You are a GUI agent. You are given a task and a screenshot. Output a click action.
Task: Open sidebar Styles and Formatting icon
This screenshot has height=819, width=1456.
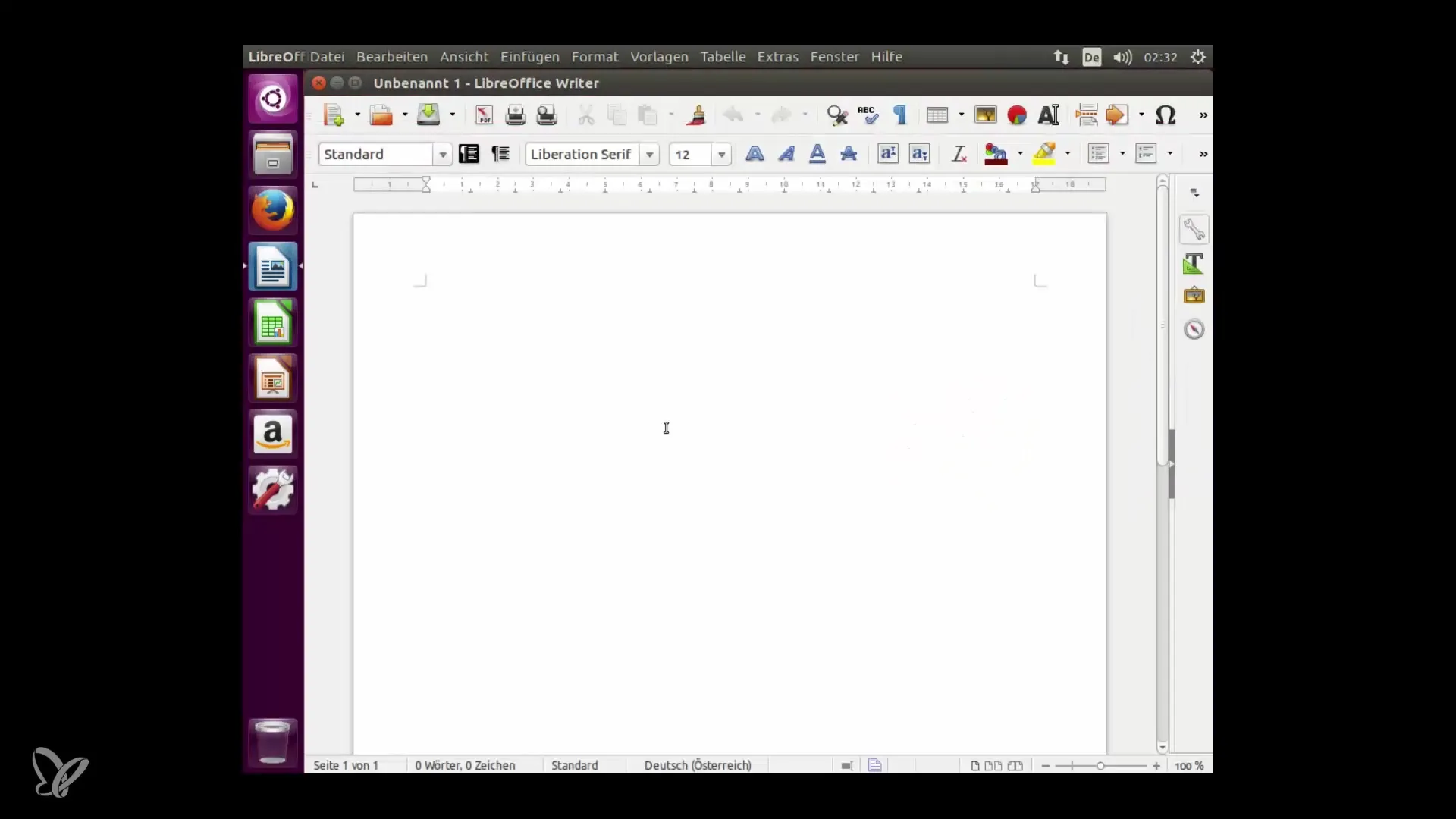pos(1194,263)
